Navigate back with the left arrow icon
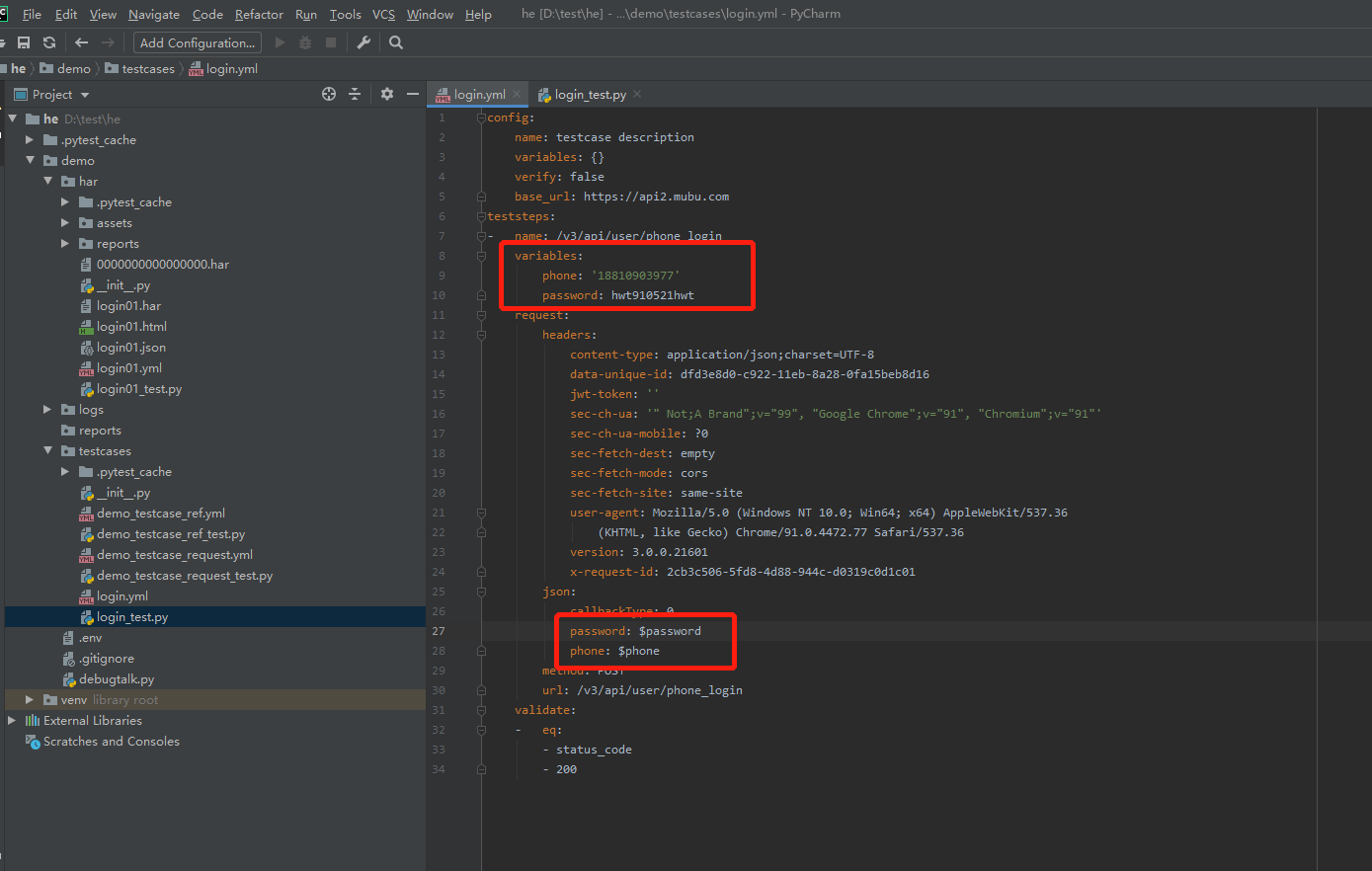 (x=82, y=42)
